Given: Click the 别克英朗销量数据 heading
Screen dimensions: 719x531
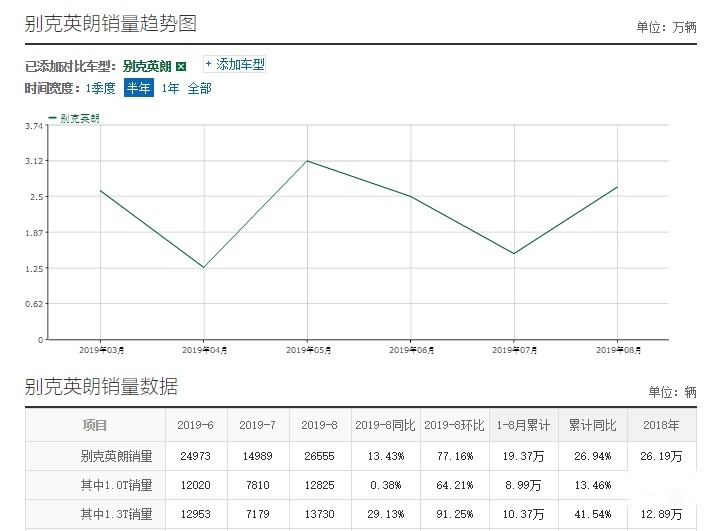Looking at the screenshot, I should [x=101, y=387].
